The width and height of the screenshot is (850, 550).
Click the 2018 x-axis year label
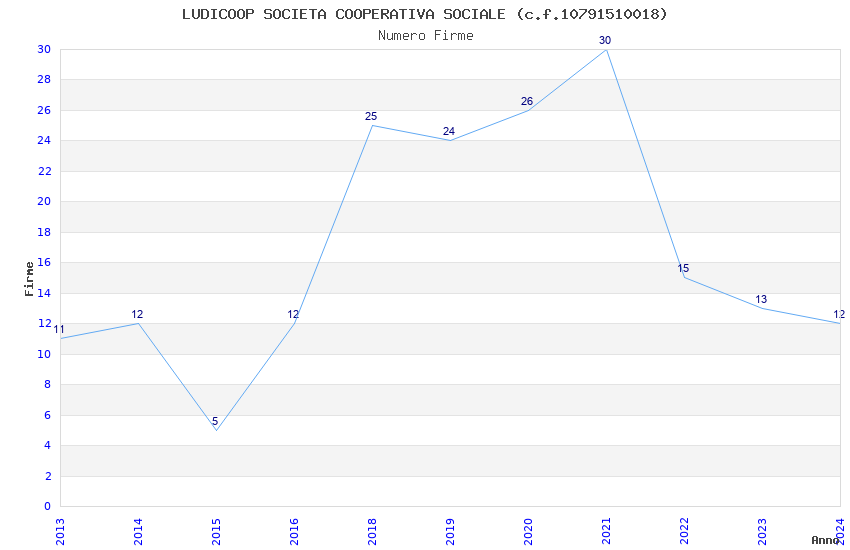point(372,531)
